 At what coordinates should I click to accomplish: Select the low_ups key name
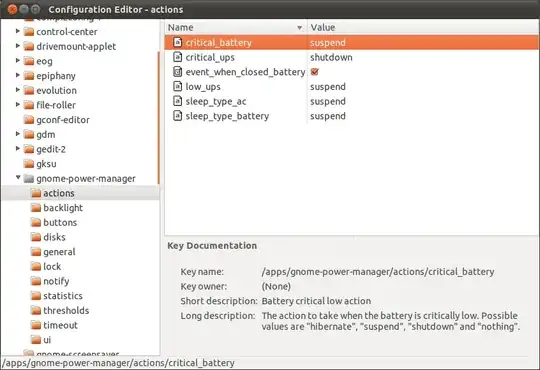tap(203, 87)
